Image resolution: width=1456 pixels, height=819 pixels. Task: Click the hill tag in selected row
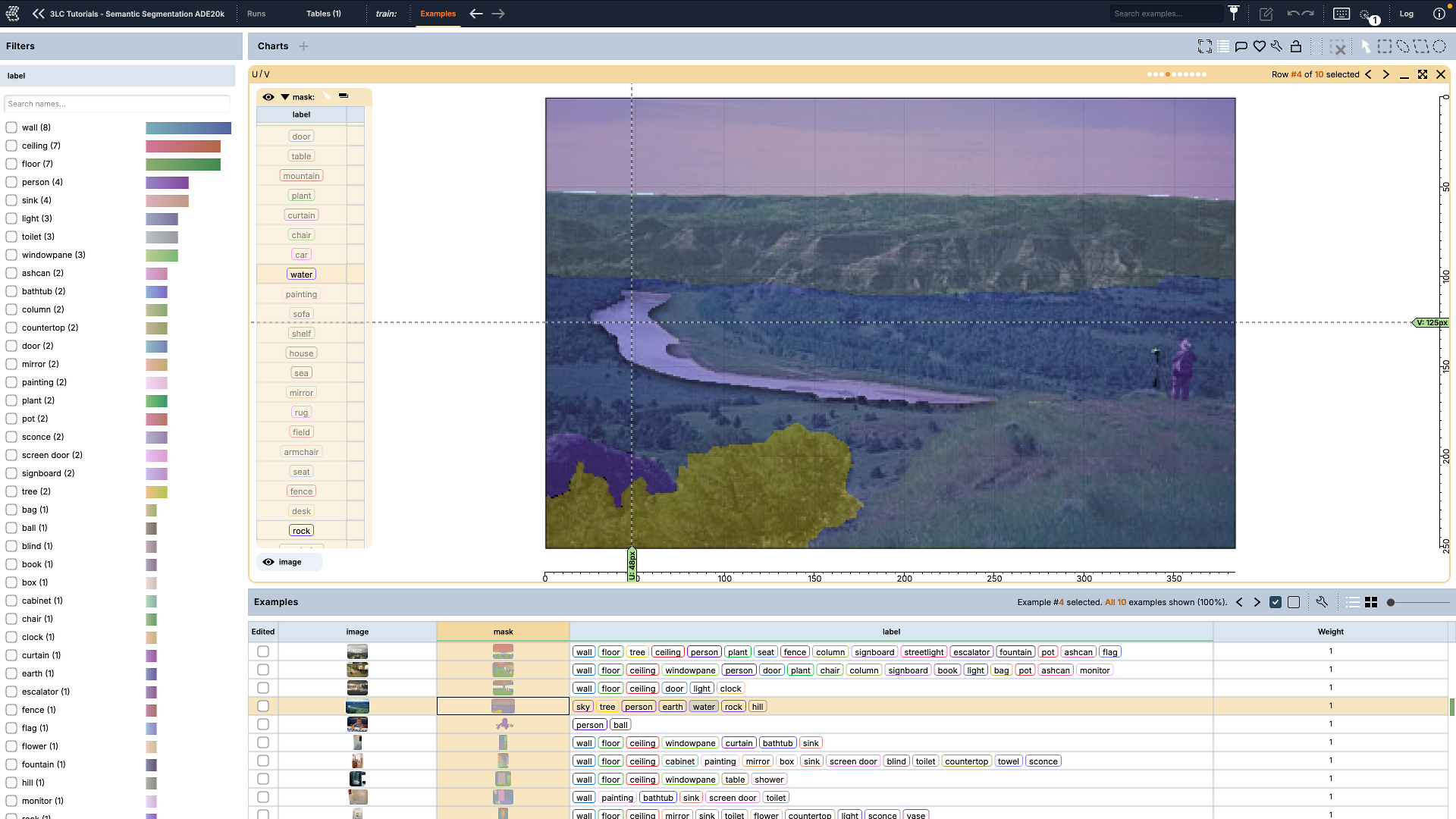tap(758, 707)
